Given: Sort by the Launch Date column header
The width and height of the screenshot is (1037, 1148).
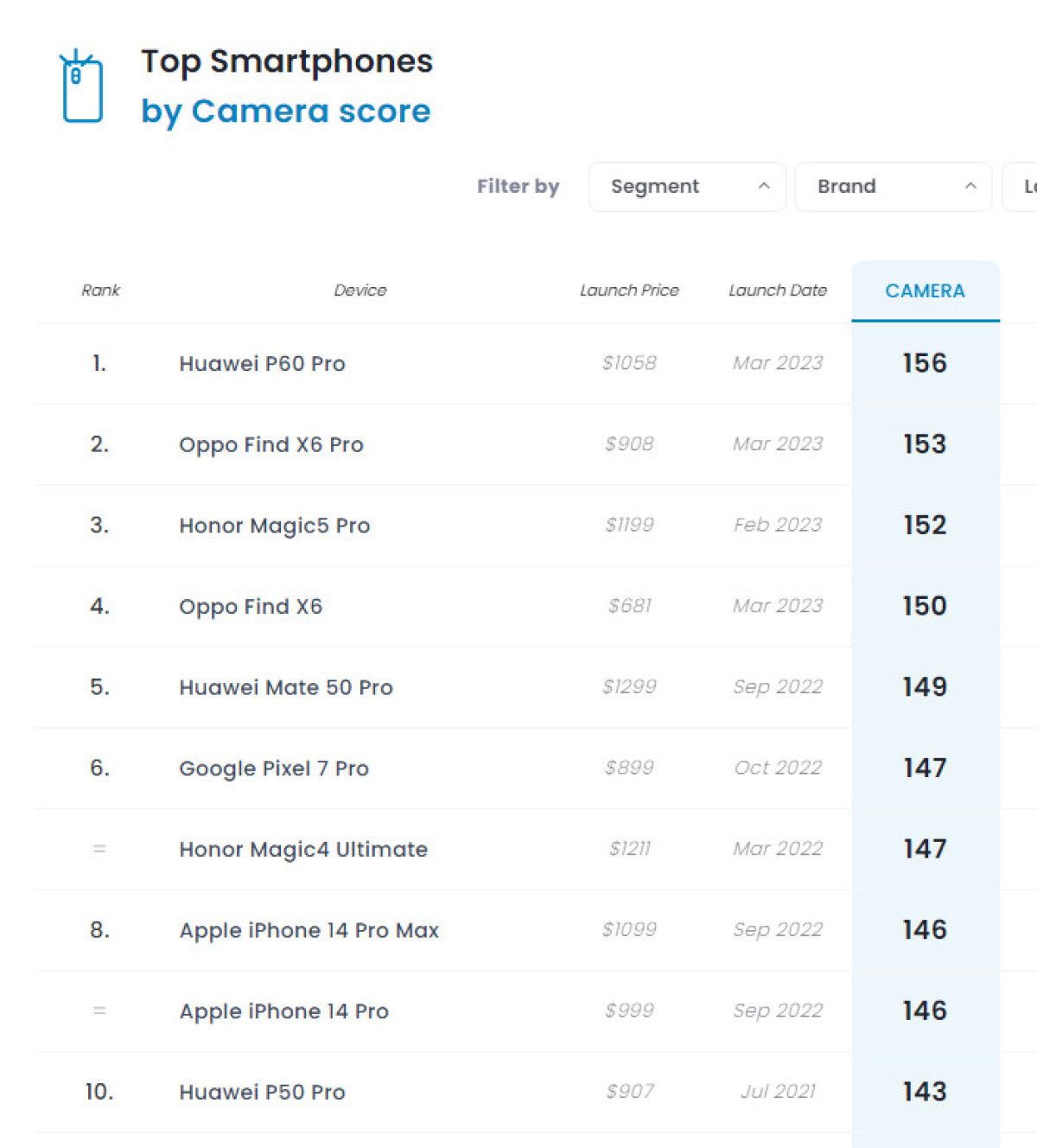Looking at the screenshot, I should click(x=777, y=290).
